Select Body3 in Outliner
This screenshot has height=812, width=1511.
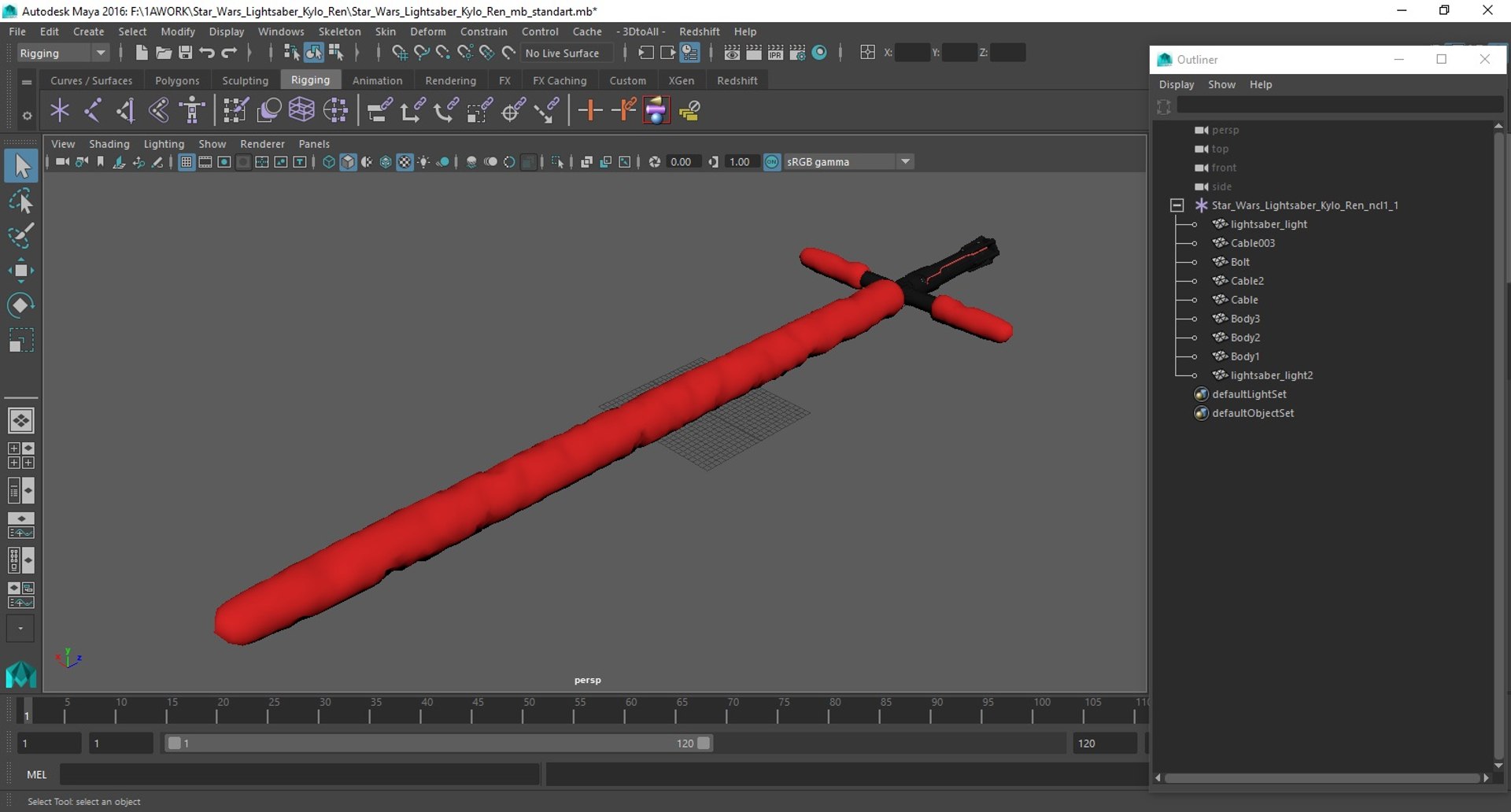(1245, 319)
